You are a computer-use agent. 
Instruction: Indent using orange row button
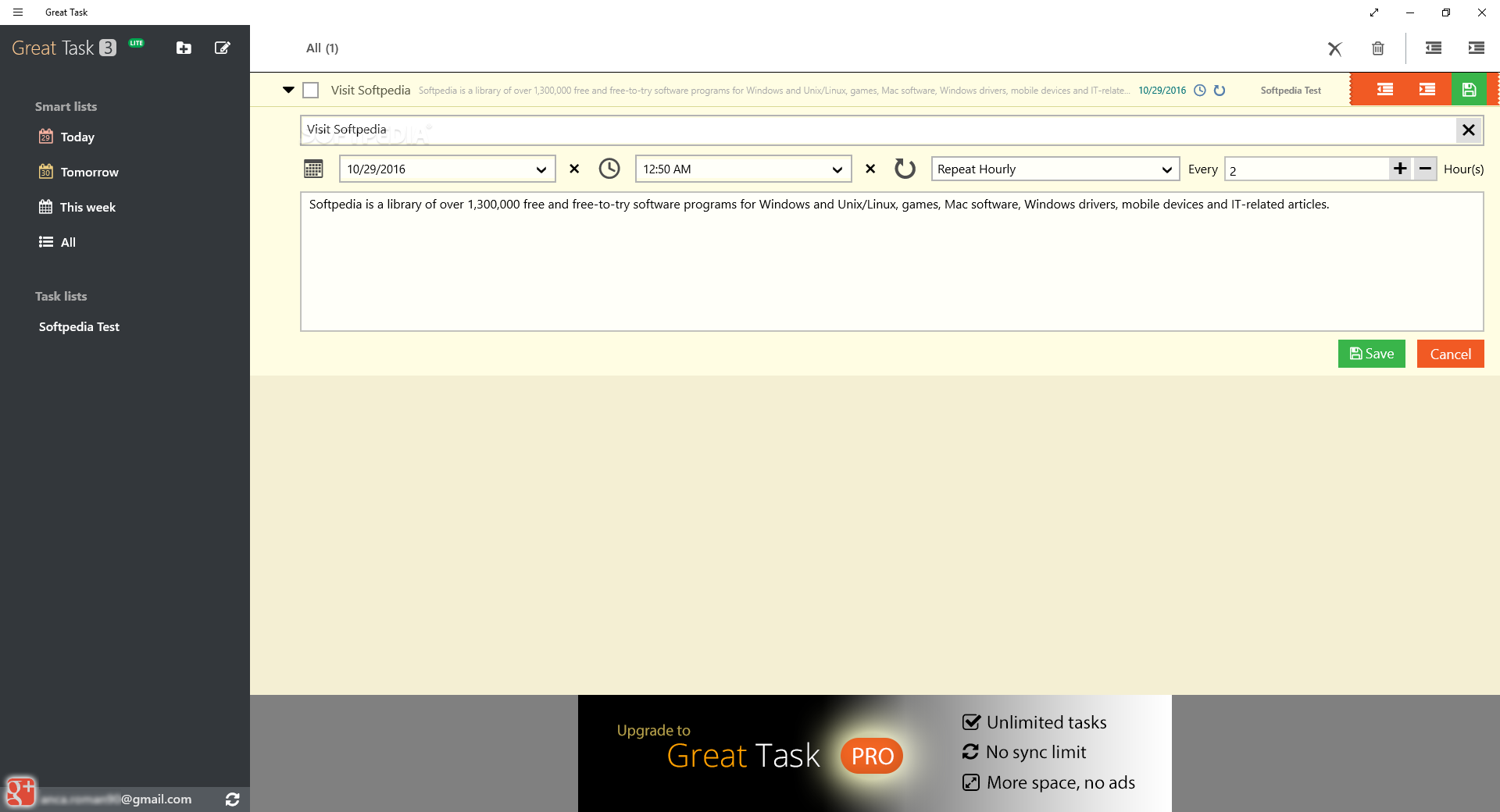point(1427,90)
